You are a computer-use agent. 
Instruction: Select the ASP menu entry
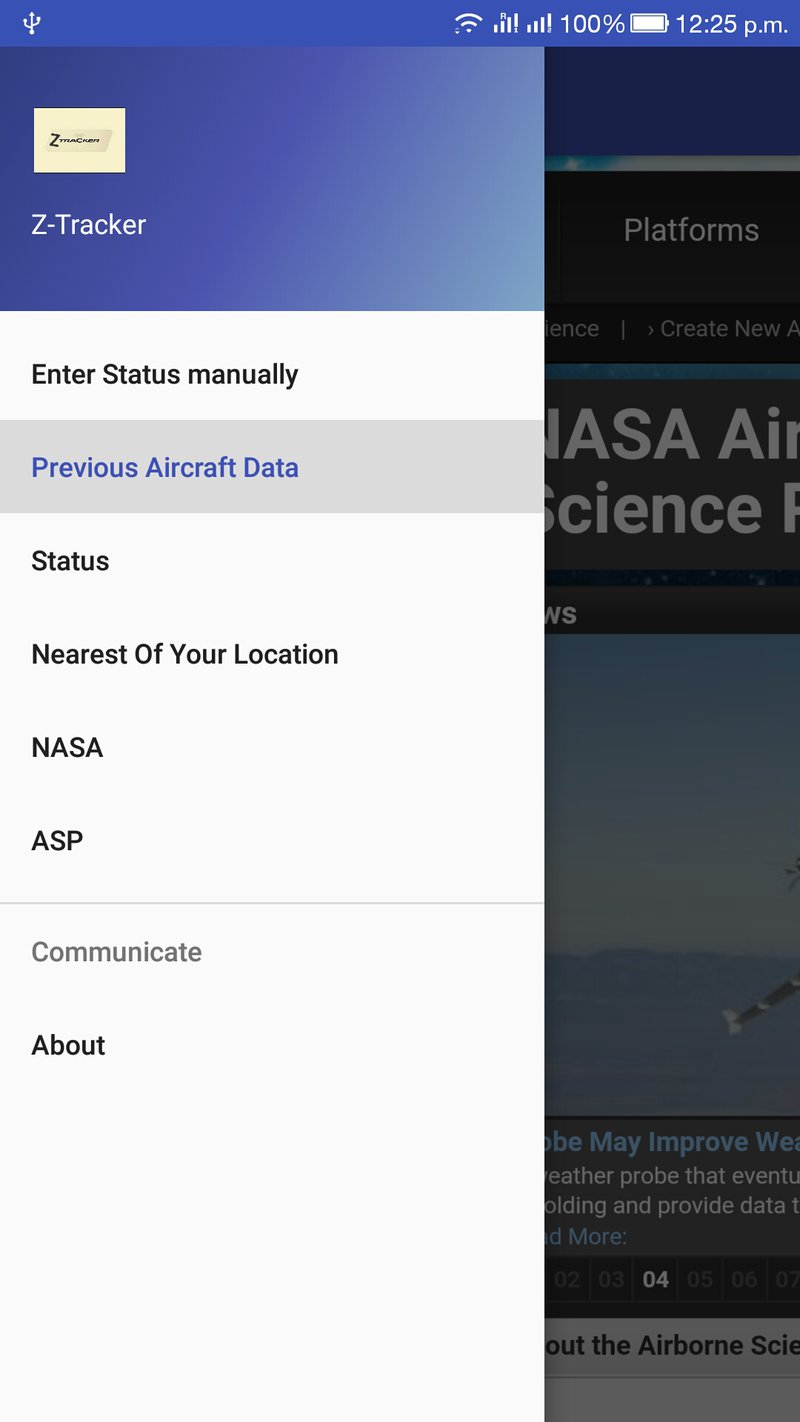point(57,841)
